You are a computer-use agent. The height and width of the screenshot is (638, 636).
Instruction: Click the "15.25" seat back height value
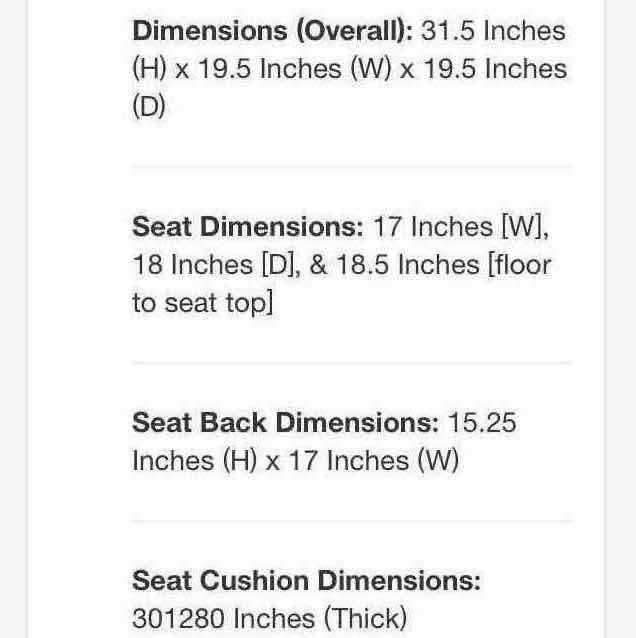click(482, 422)
